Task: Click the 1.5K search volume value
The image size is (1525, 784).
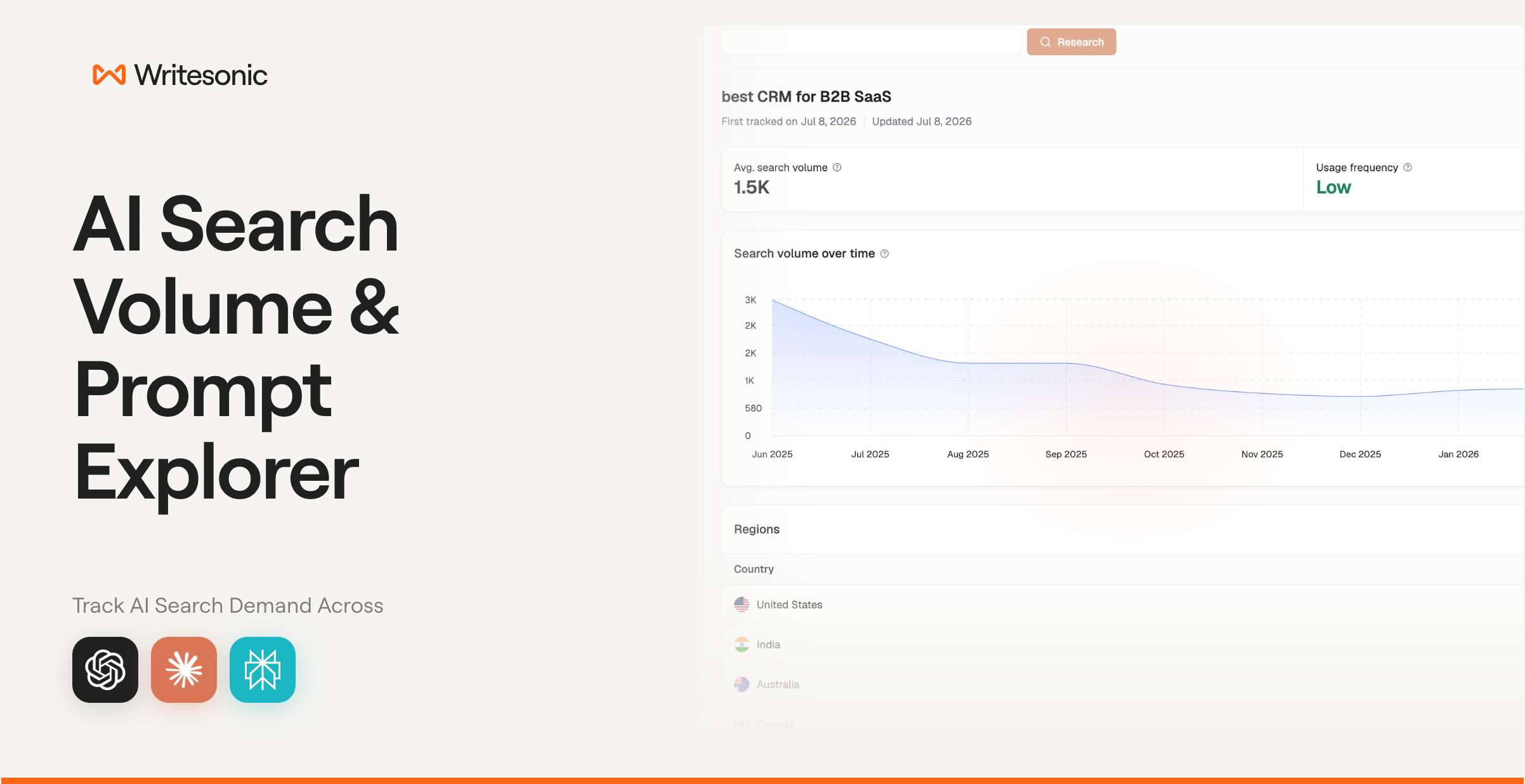Action: click(x=752, y=187)
